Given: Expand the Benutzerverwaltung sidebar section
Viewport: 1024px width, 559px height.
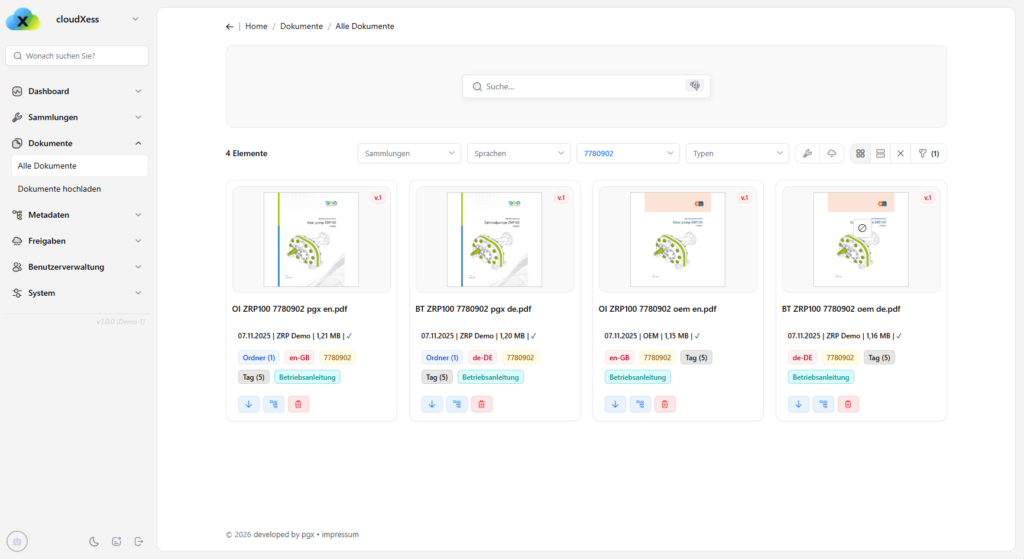Looking at the screenshot, I should [77, 267].
